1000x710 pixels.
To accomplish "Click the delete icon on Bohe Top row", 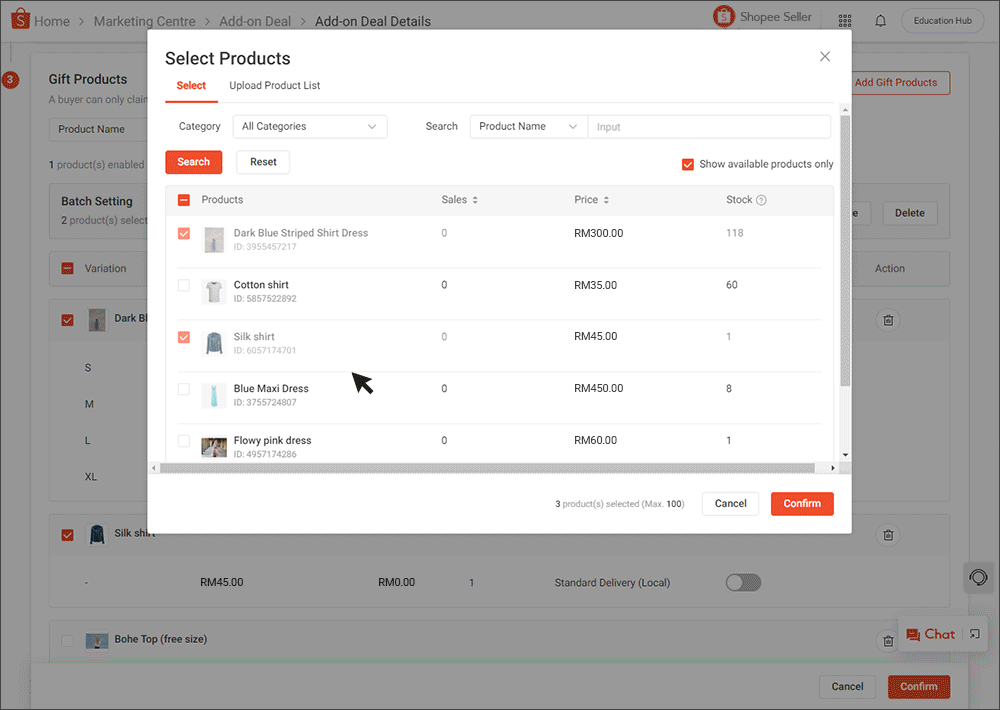I will (888, 640).
